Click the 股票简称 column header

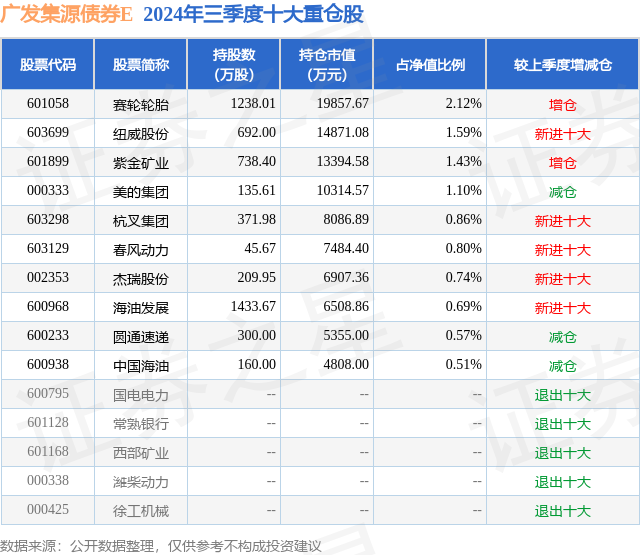(141, 64)
